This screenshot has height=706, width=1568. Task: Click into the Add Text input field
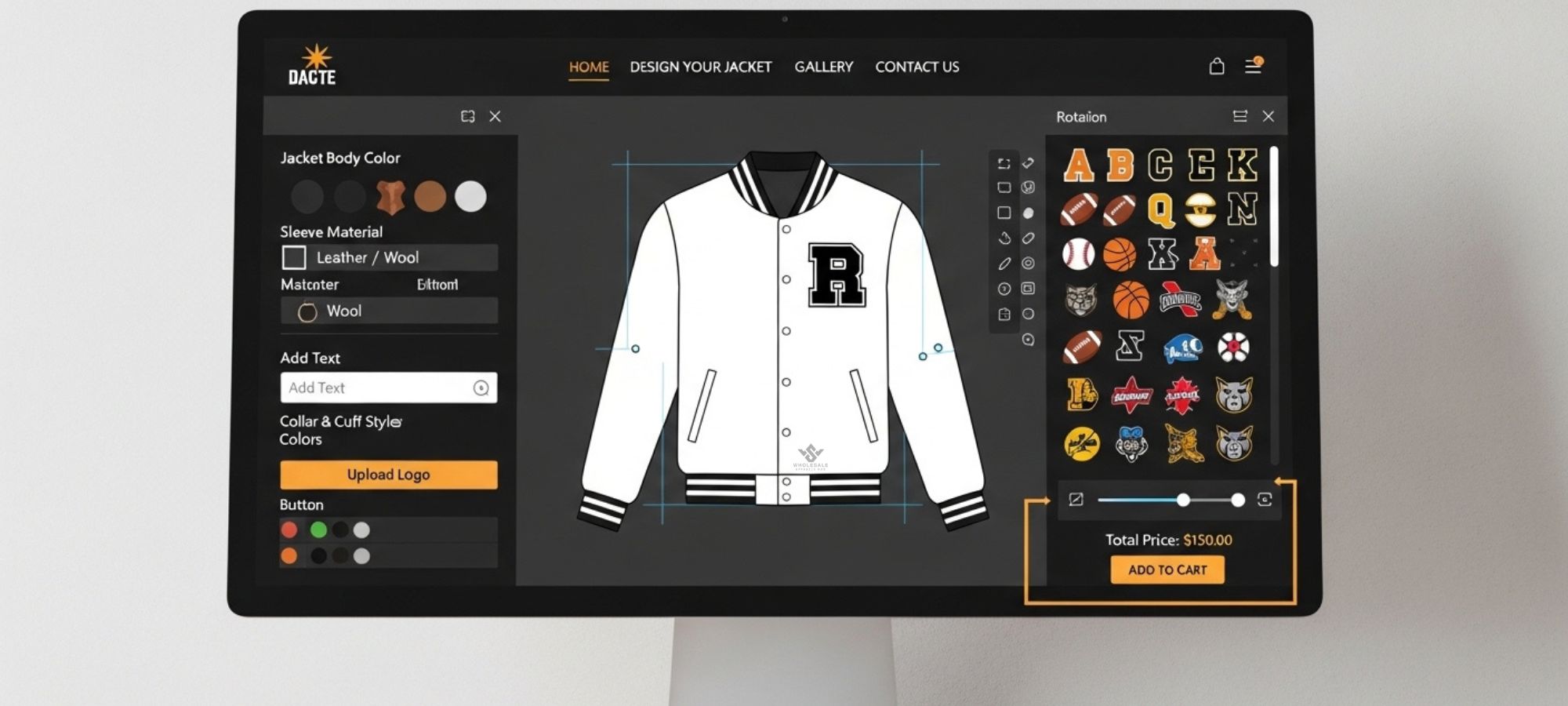(389, 388)
